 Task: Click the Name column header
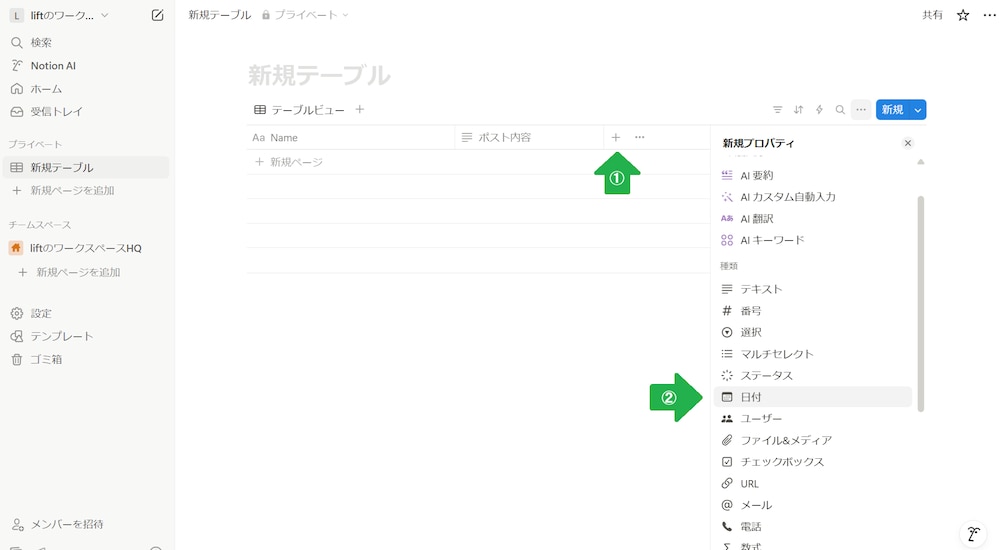click(351, 137)
